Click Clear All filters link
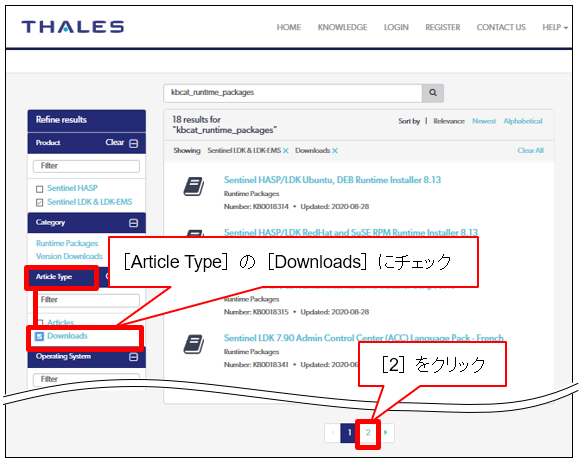The height and width of the screenshot is (462, 580). point(530,151)
